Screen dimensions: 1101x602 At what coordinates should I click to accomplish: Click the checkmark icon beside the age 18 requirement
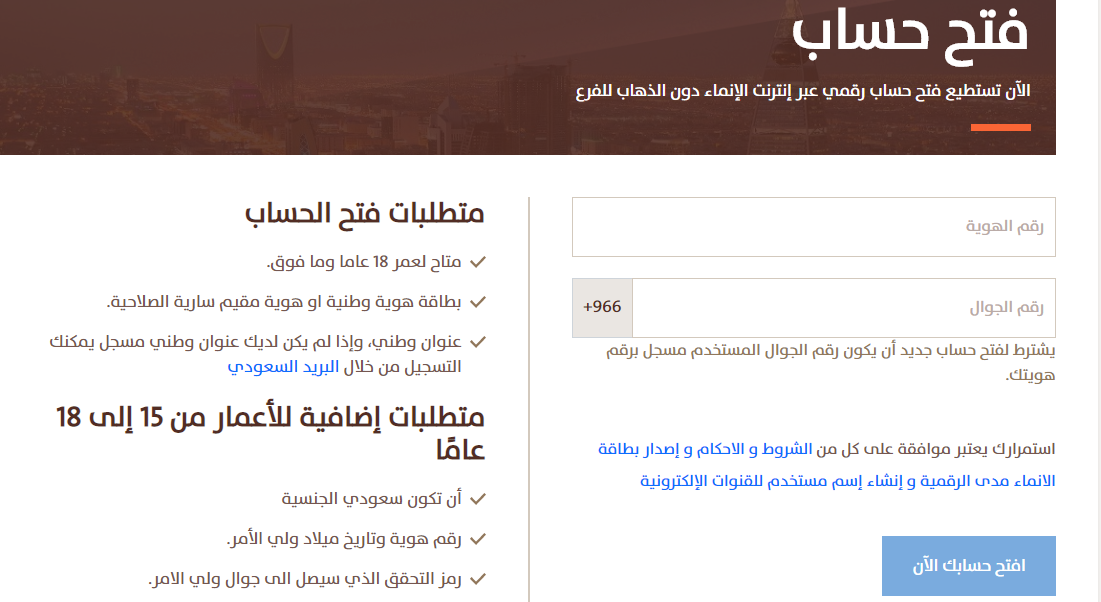(x=477, y=262)
